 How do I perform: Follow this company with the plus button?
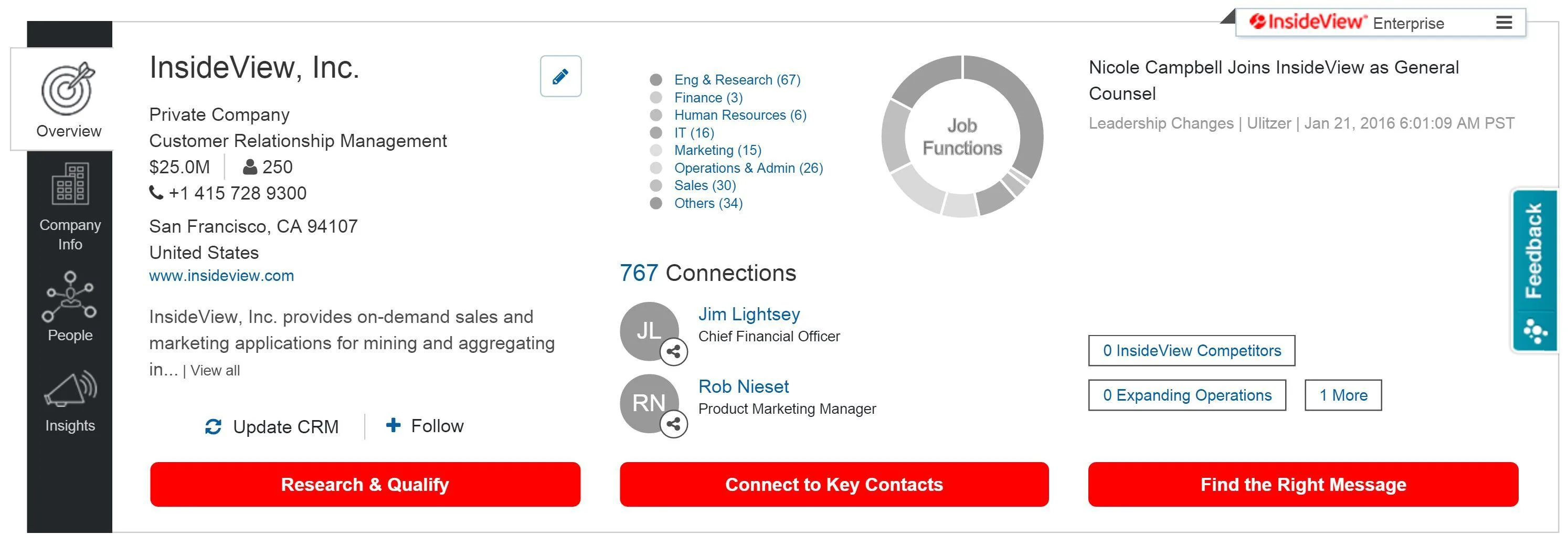393,425
